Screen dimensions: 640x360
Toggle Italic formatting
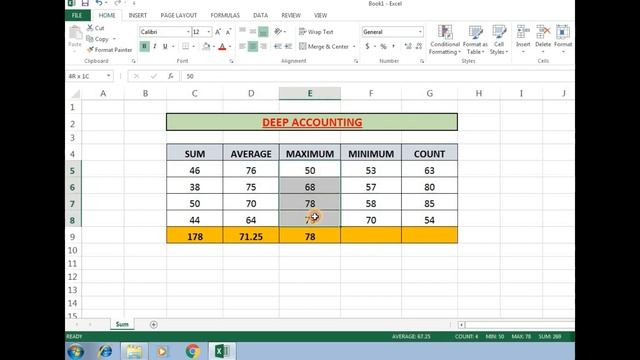[155, 47]
